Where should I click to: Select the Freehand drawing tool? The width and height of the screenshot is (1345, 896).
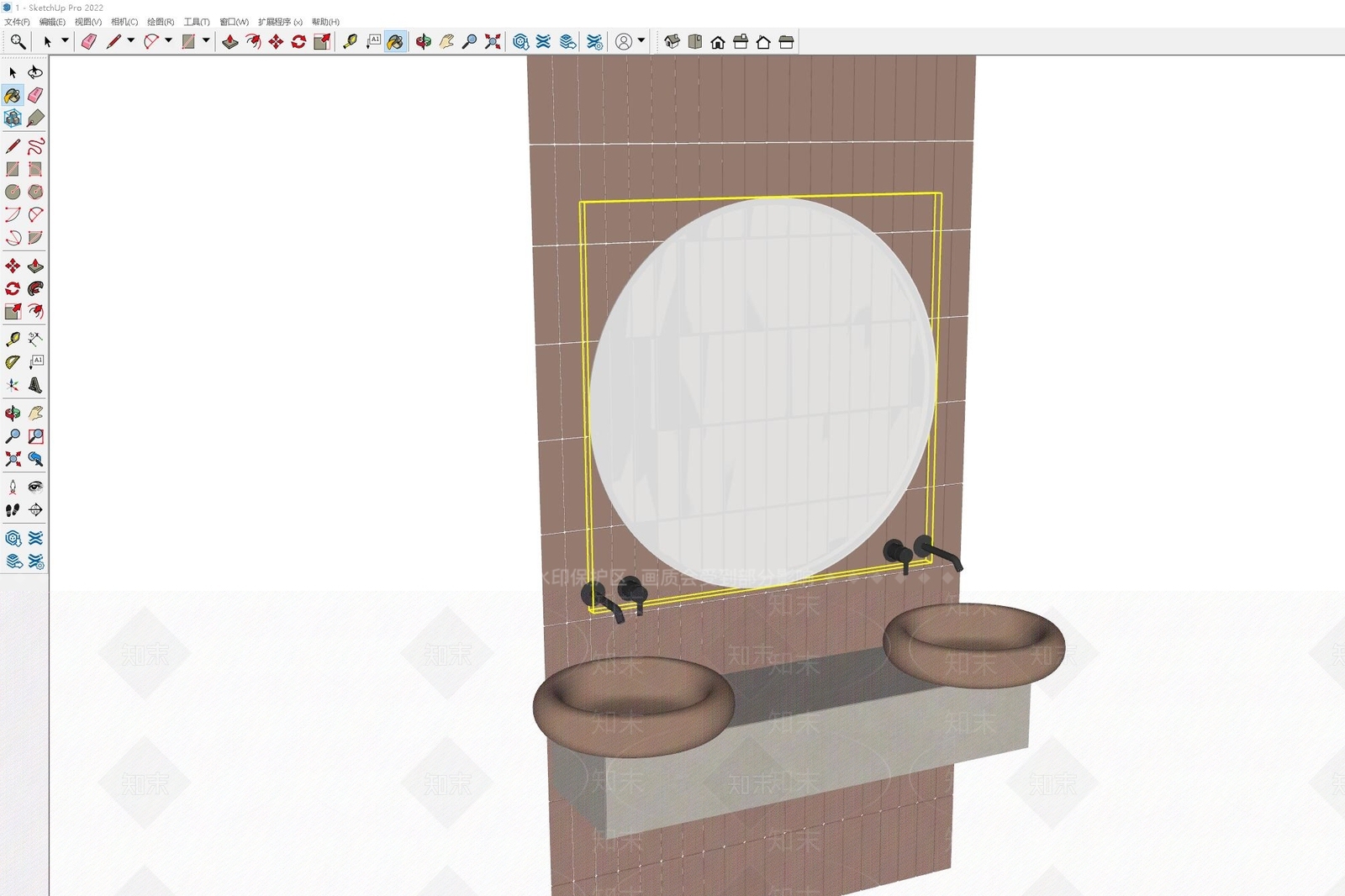35,146
